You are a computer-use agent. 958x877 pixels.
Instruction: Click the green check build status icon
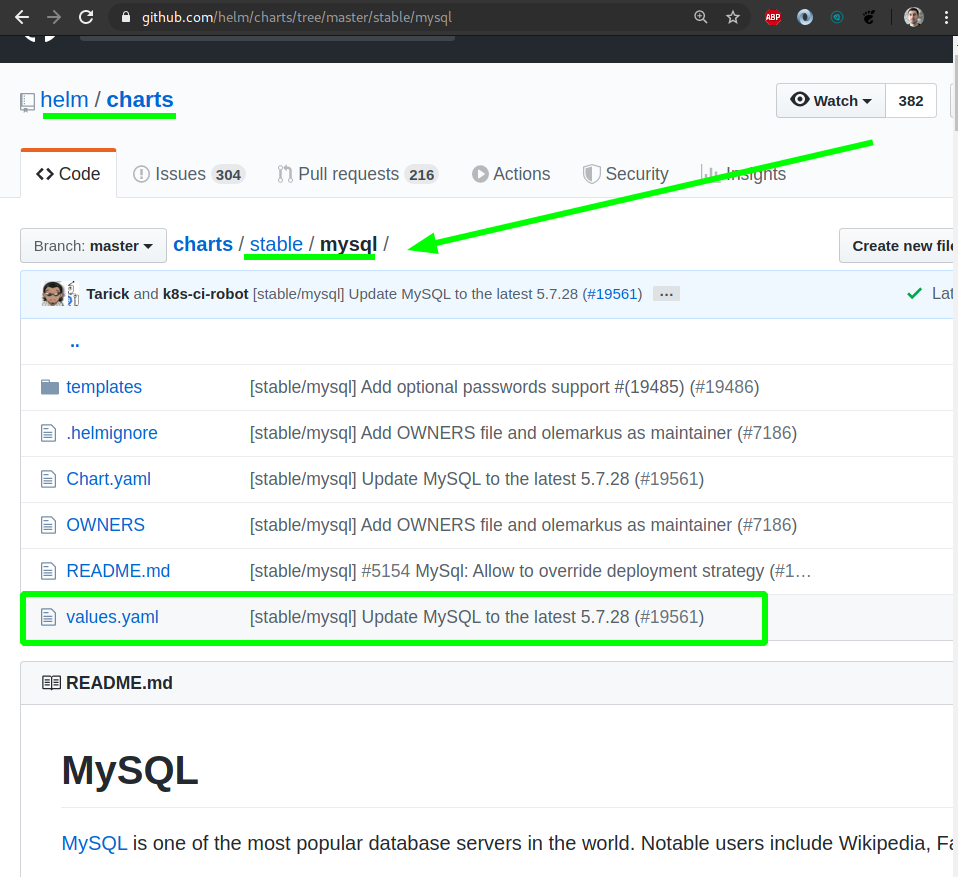point(914,294)
